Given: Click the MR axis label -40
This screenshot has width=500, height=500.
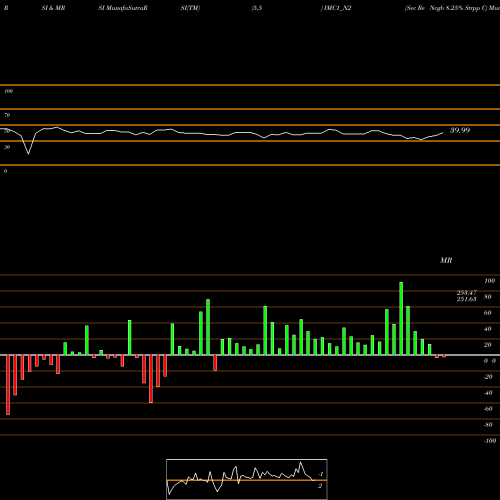Looking at the screenshot, I should pyautogui.click(x=488, y=393).
